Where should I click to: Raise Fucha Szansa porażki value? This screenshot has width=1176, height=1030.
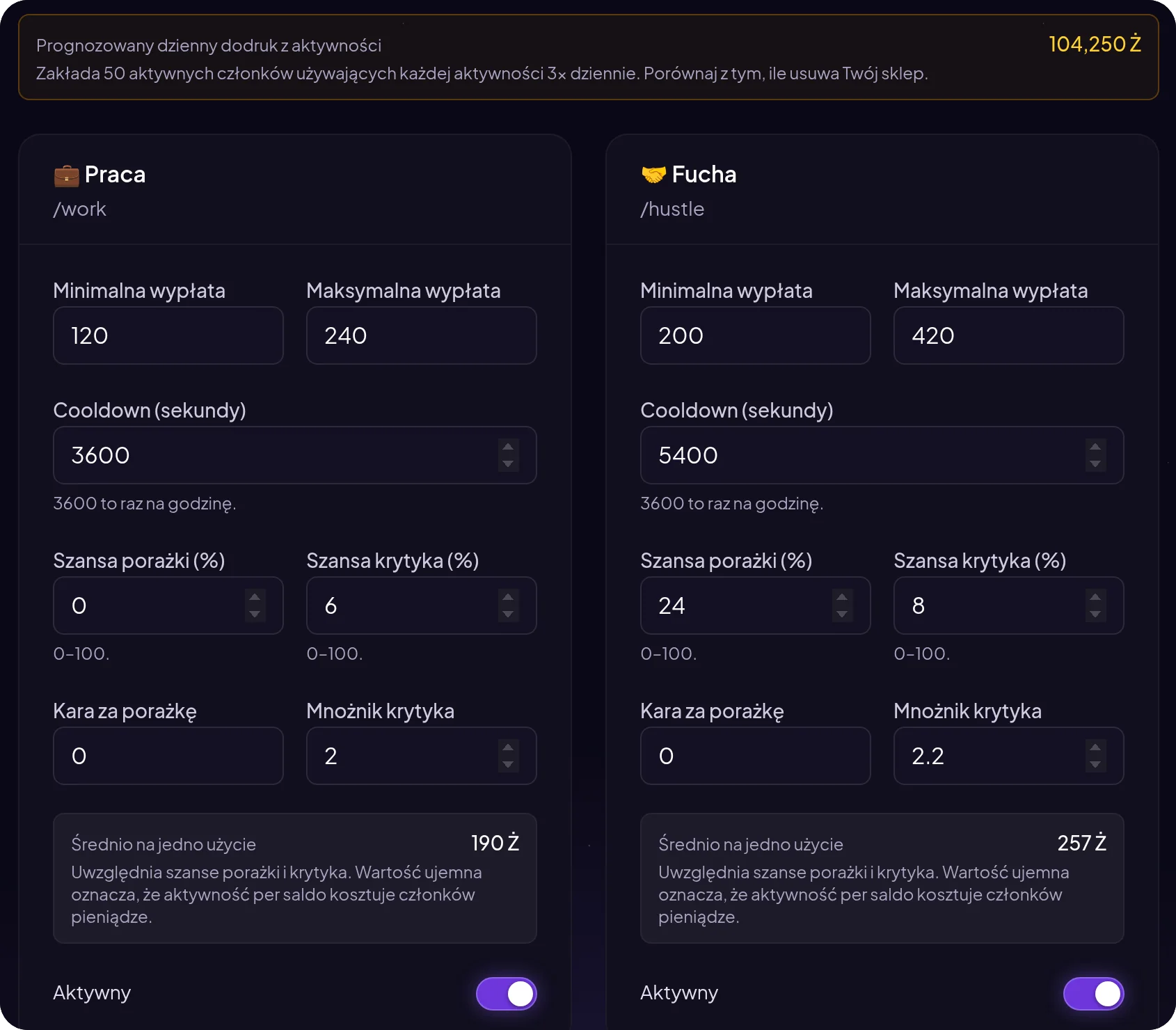click(842, 597)
